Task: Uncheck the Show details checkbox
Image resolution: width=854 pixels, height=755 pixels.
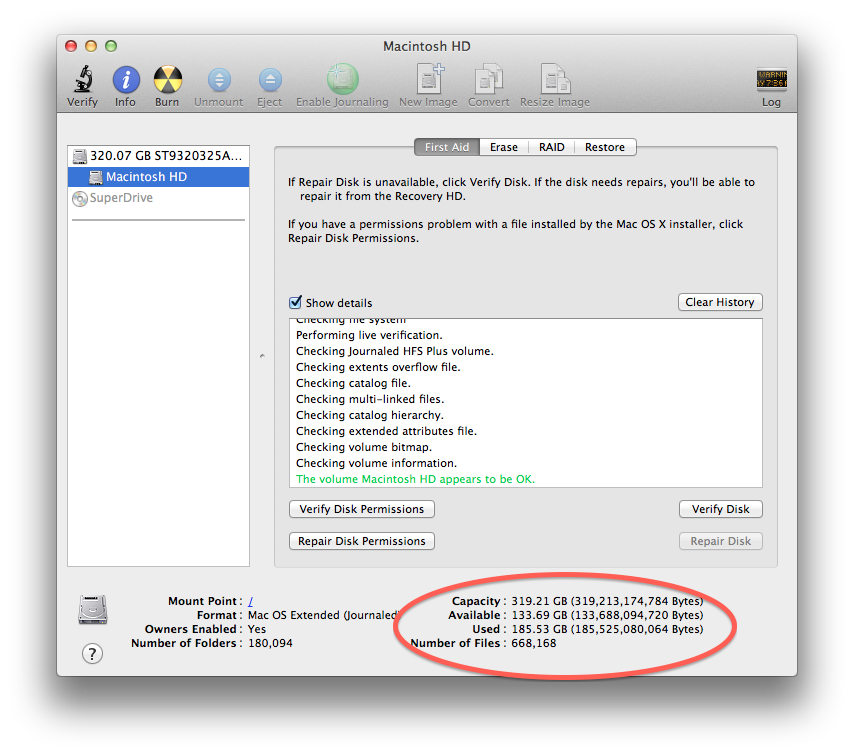Action: (x=295, y=302)
